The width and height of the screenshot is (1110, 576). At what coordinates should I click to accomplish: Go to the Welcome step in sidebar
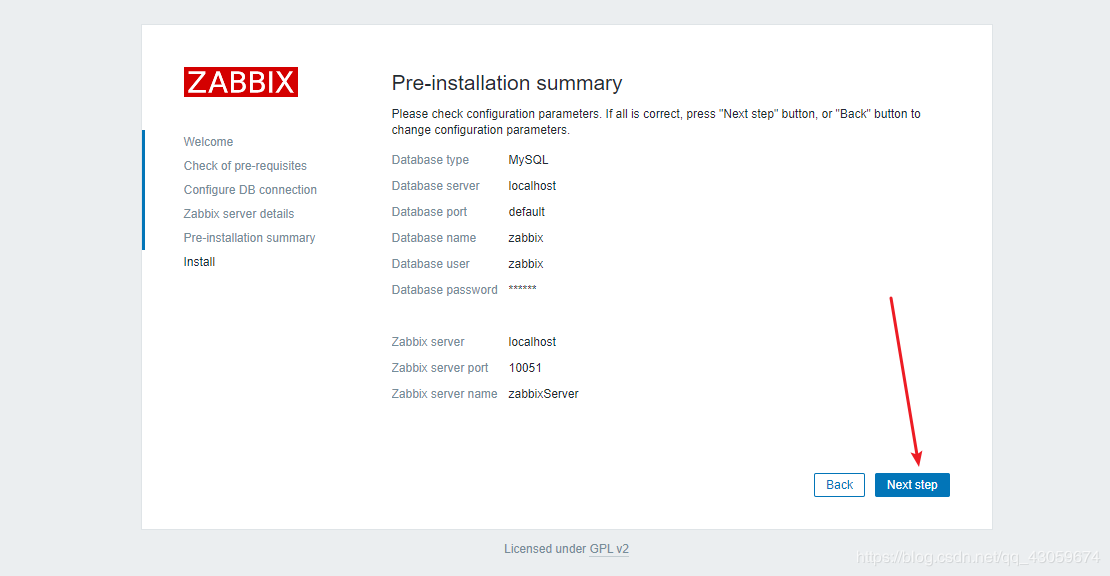(208, 142)
